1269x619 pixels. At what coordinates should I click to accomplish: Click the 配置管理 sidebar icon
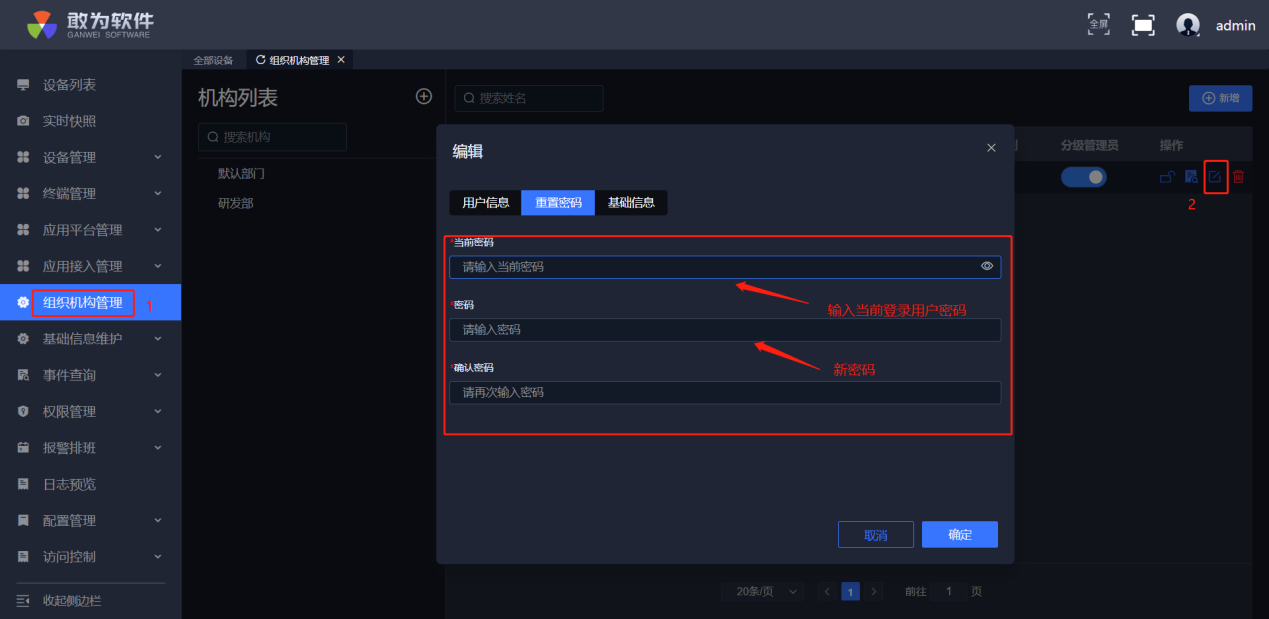click(x=23, y=520)
